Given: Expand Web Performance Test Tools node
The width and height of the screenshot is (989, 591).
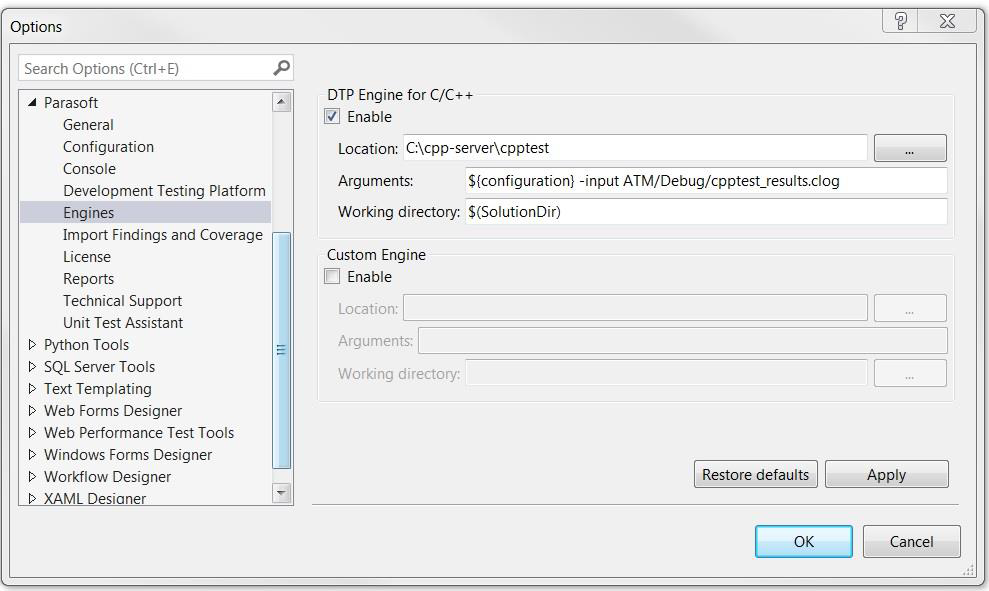Looking at the screenshot, I should 32,433.
